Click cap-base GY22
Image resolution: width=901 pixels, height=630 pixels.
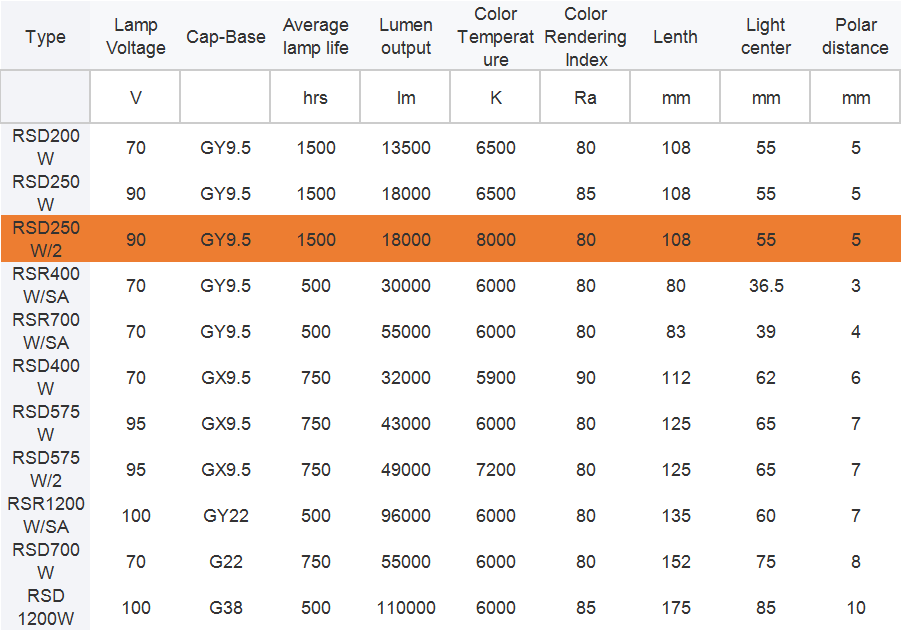click(226, 516)
